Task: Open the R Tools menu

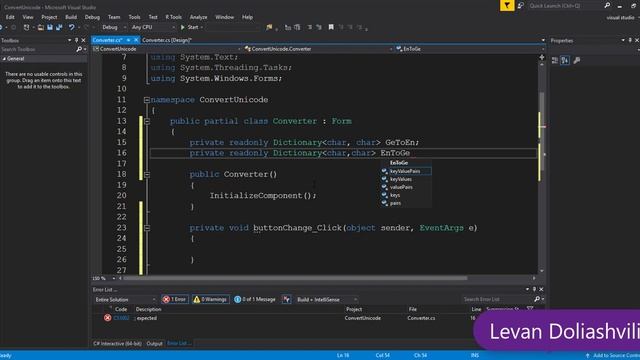Action: click(173, 17)
